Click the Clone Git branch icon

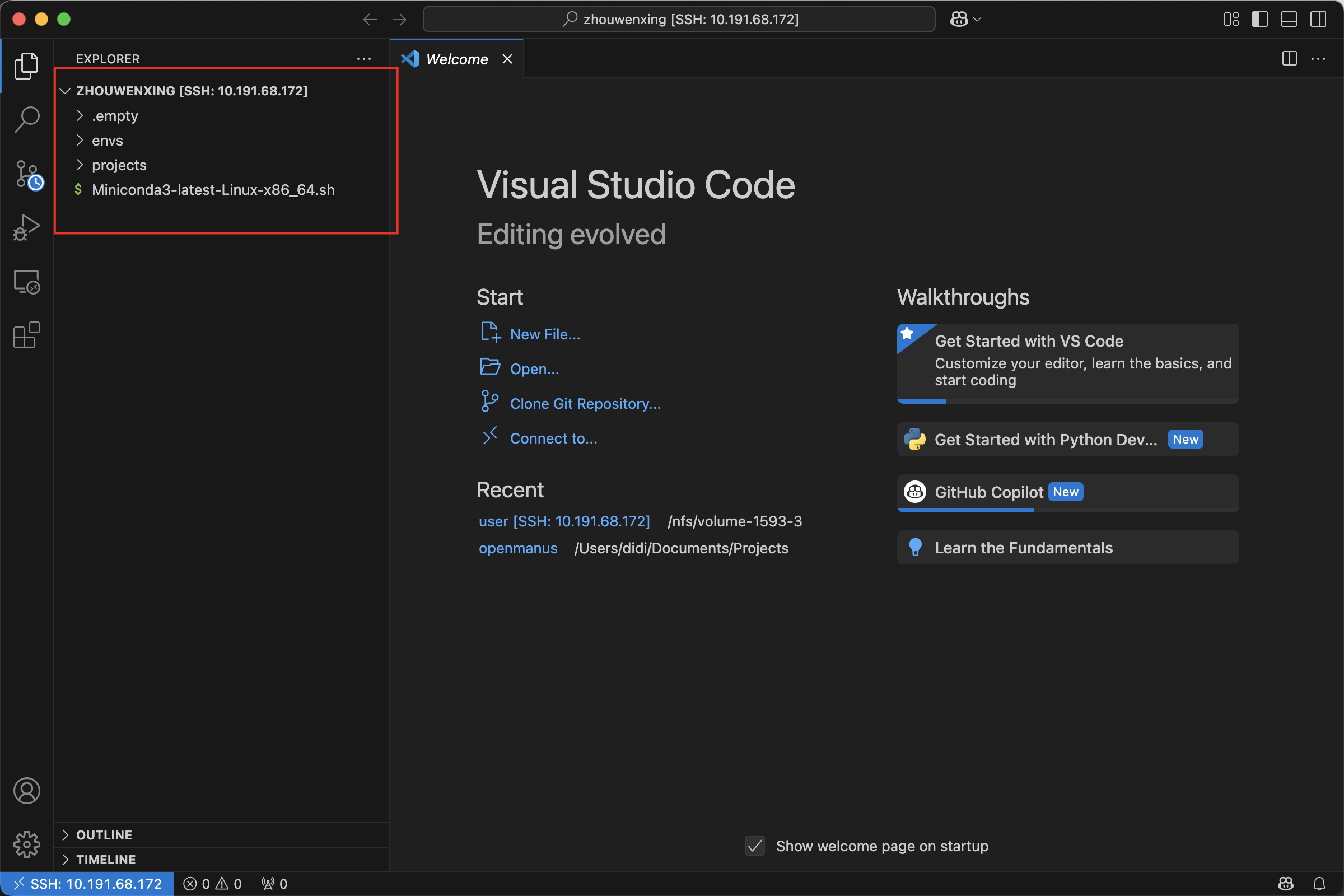click(489, 401)
